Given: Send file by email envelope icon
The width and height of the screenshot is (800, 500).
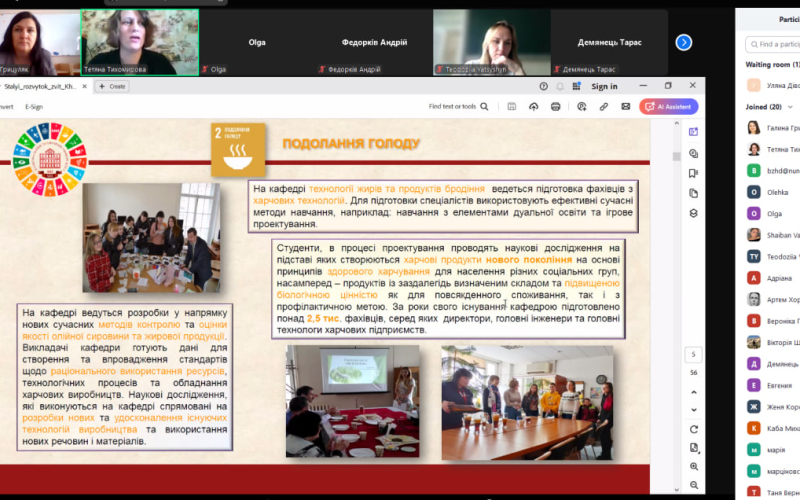Looking at the screenshot, I should coord(626,107).
